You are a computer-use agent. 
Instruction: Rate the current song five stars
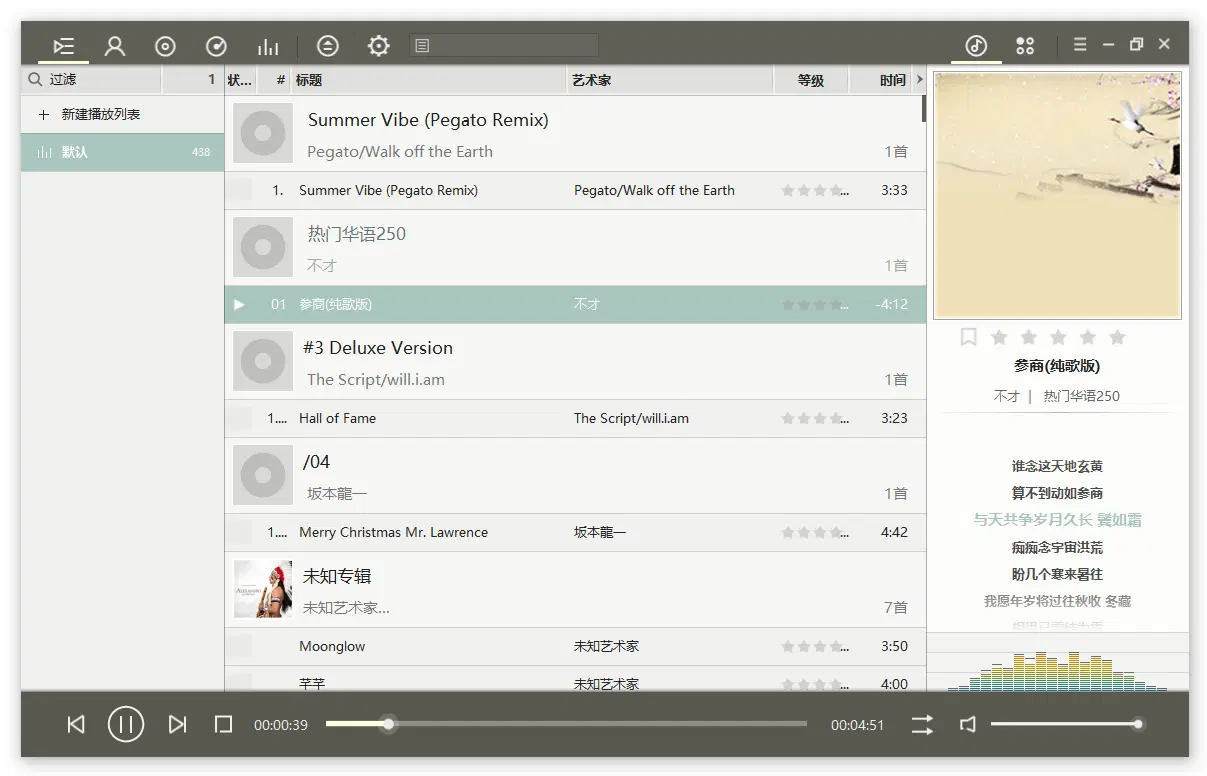point(1118,337)
